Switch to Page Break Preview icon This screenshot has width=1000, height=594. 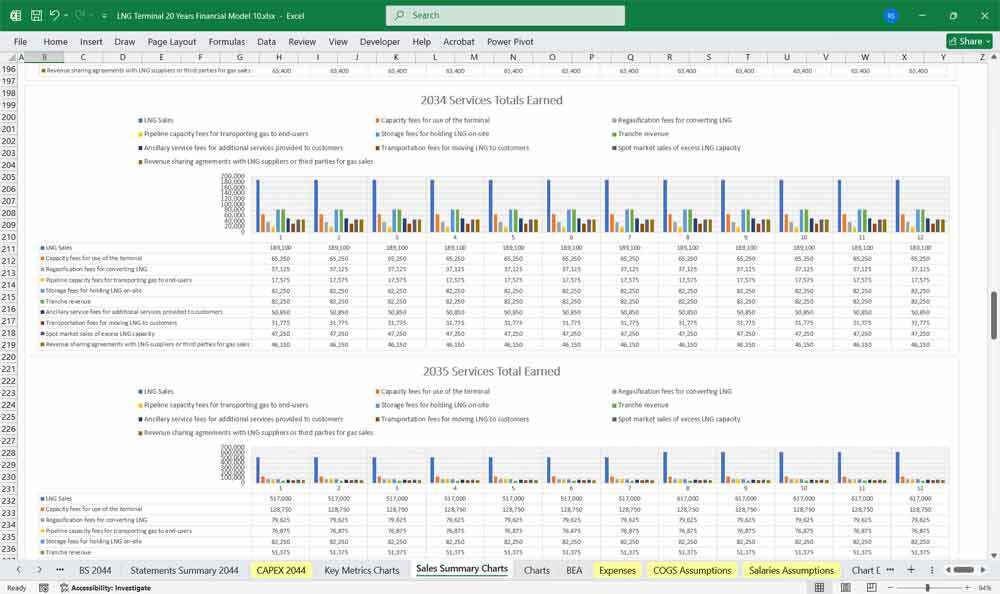pos(871,588)
